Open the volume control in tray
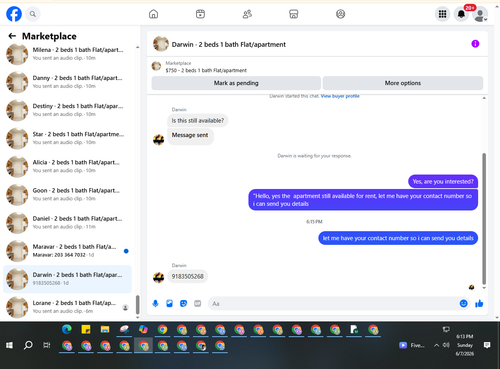 (x=446, y=345)
